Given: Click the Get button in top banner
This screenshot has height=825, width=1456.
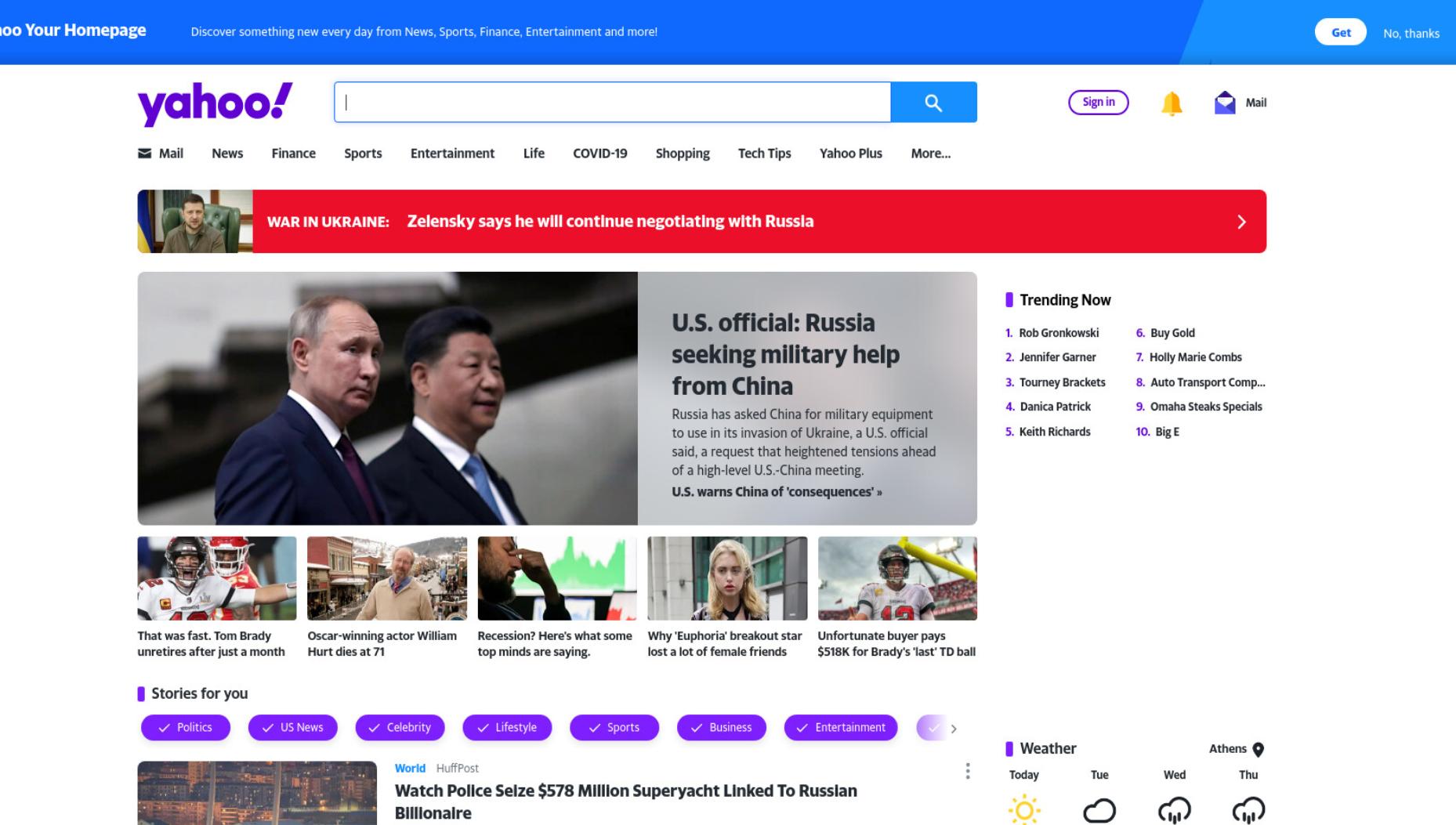Looking at the screenshot, I should pyautogui.click(x=1341, y=32).
